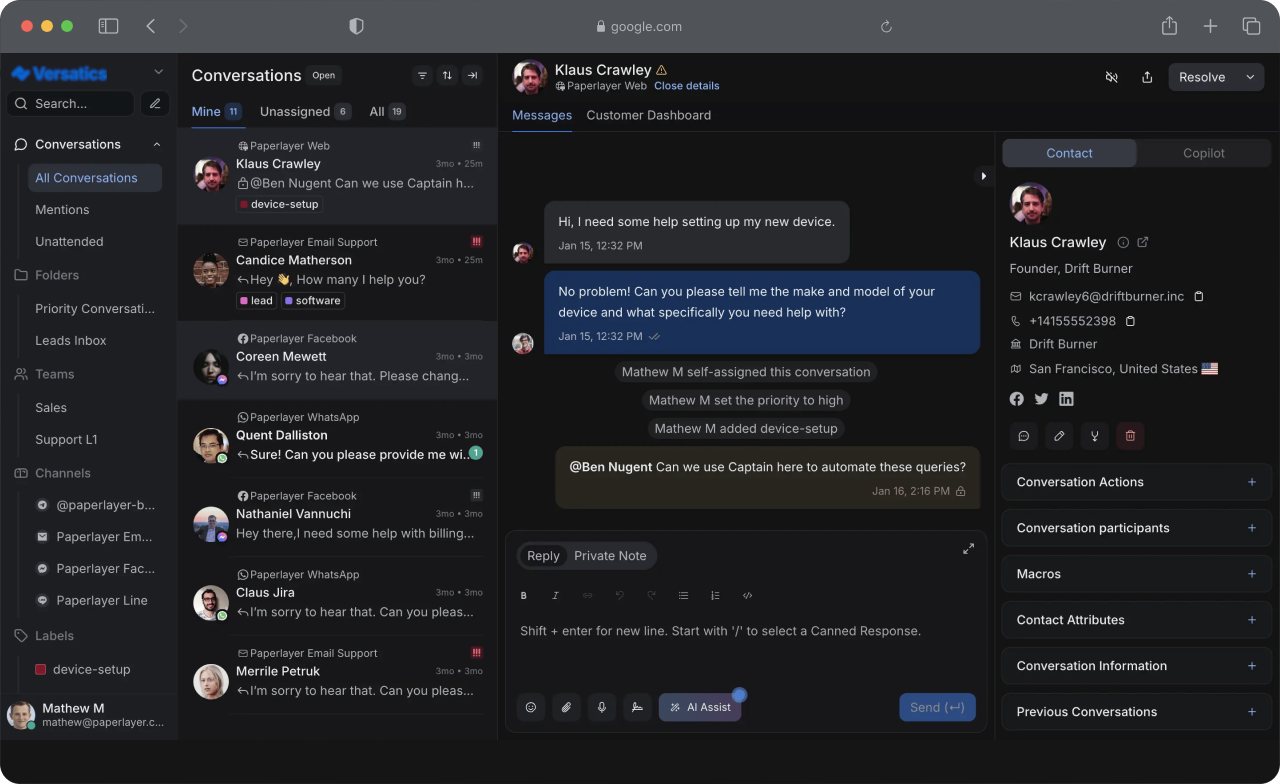Click the Resolve button
Viewport: 1280px width, 784px height.
coord(1202,77)
